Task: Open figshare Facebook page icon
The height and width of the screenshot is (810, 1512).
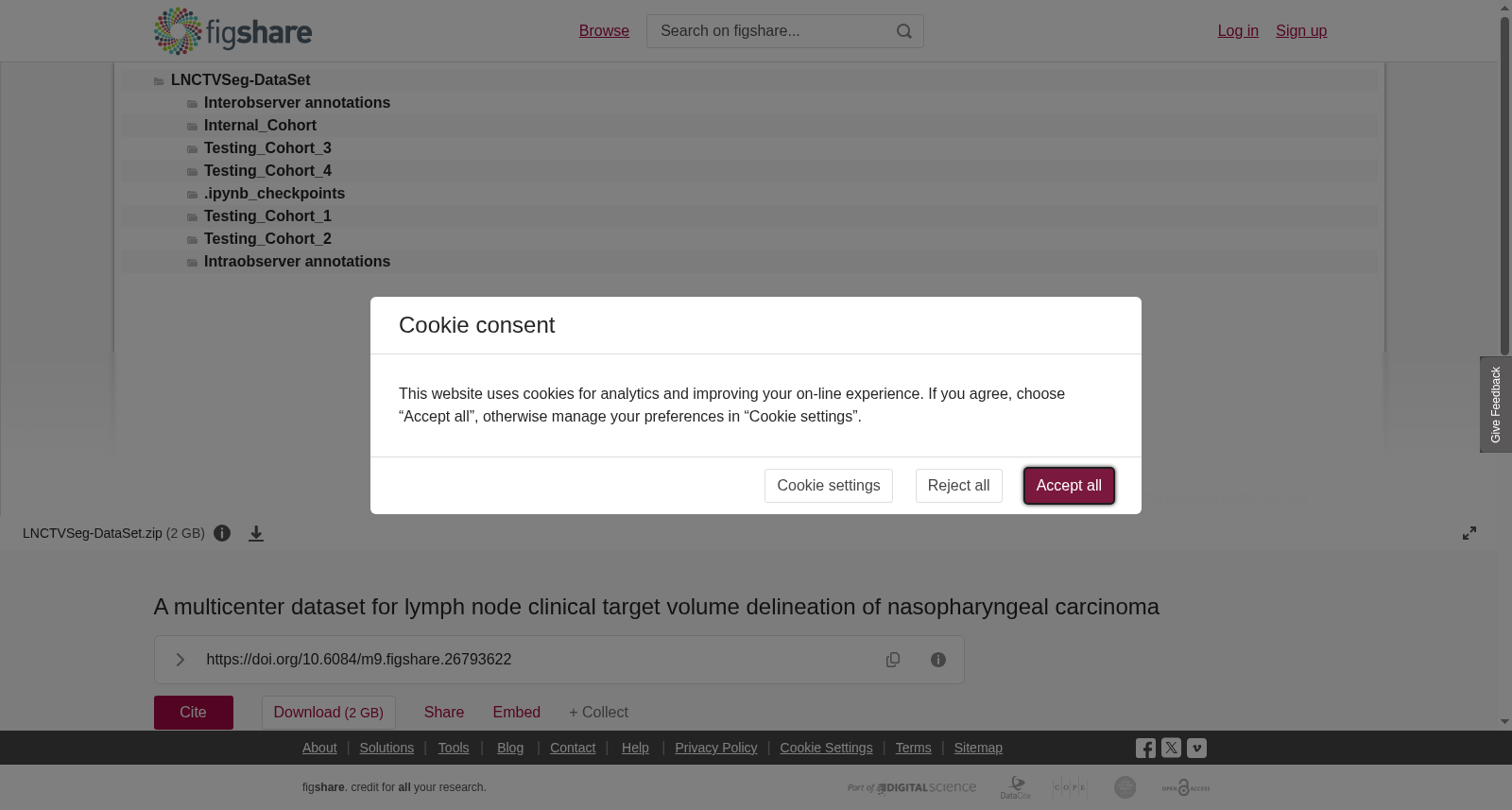Action: coord(1145,749)
